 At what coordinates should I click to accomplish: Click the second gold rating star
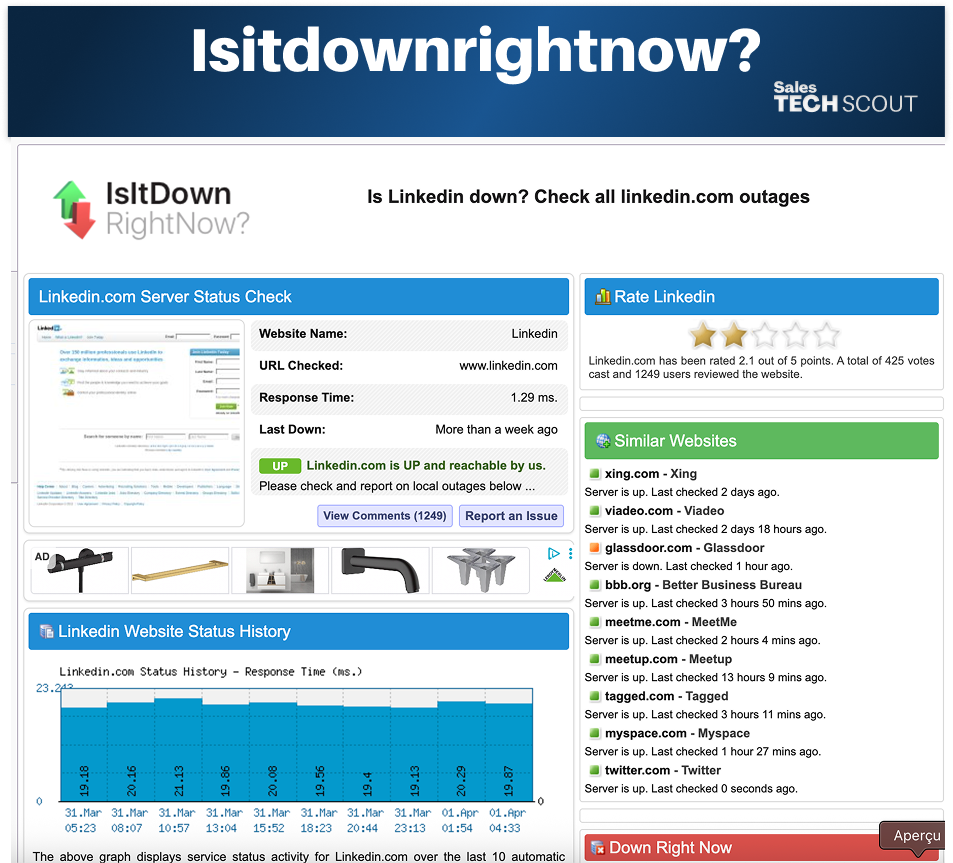(734, 335)
